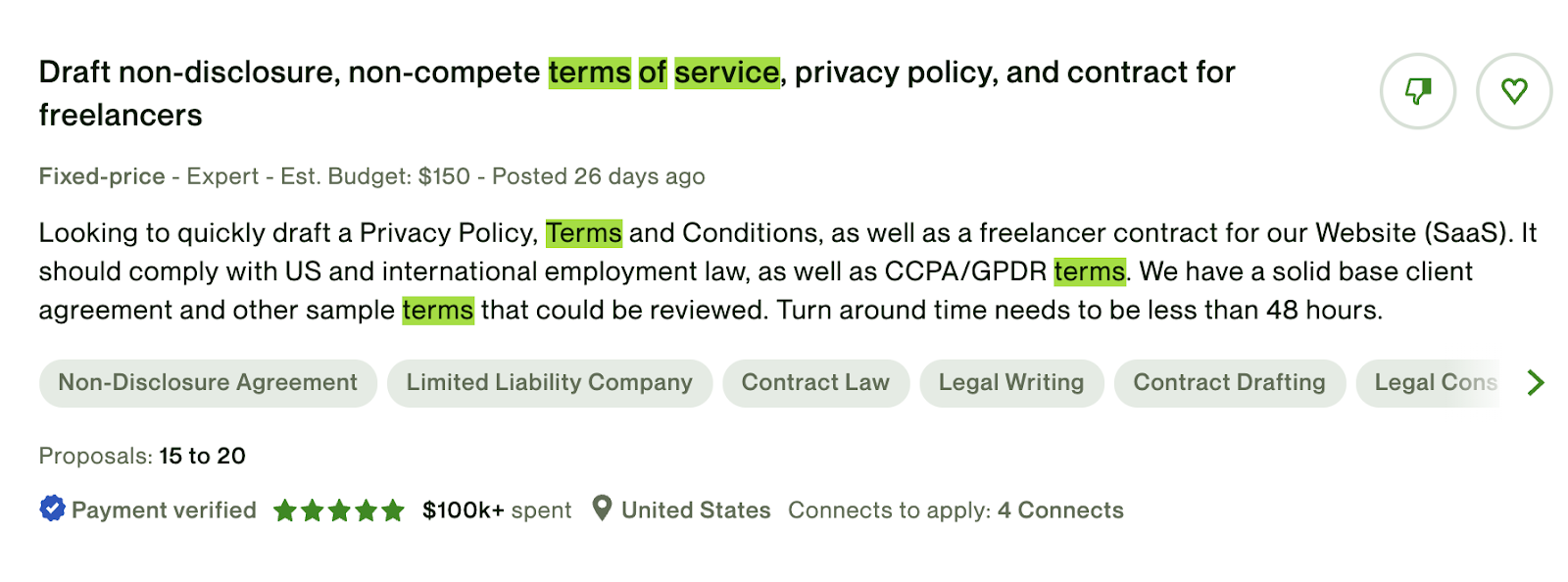Open the job title about freelancer contracts
This screenshot has width=1568, height=582.
point(636,93)
